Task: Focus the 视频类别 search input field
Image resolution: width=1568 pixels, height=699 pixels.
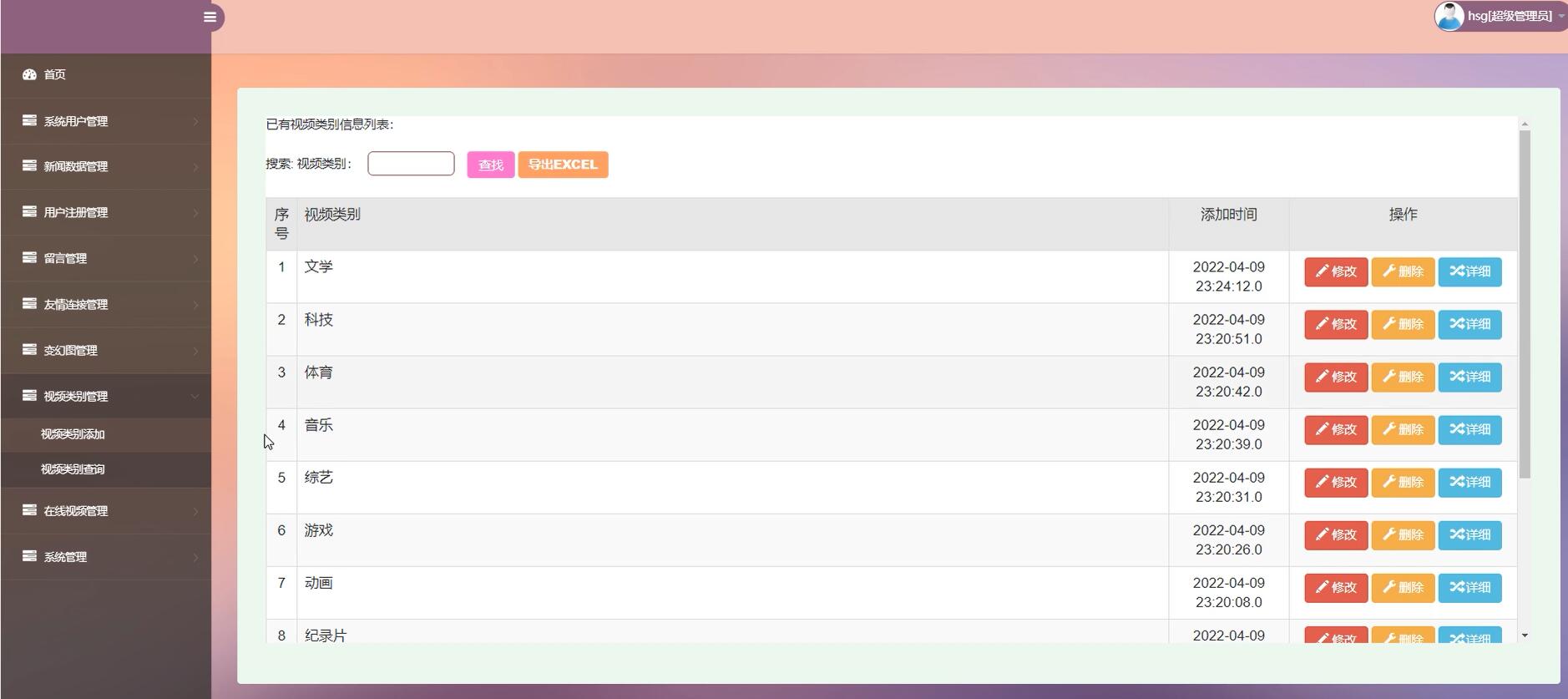Action: click(411, 164)
